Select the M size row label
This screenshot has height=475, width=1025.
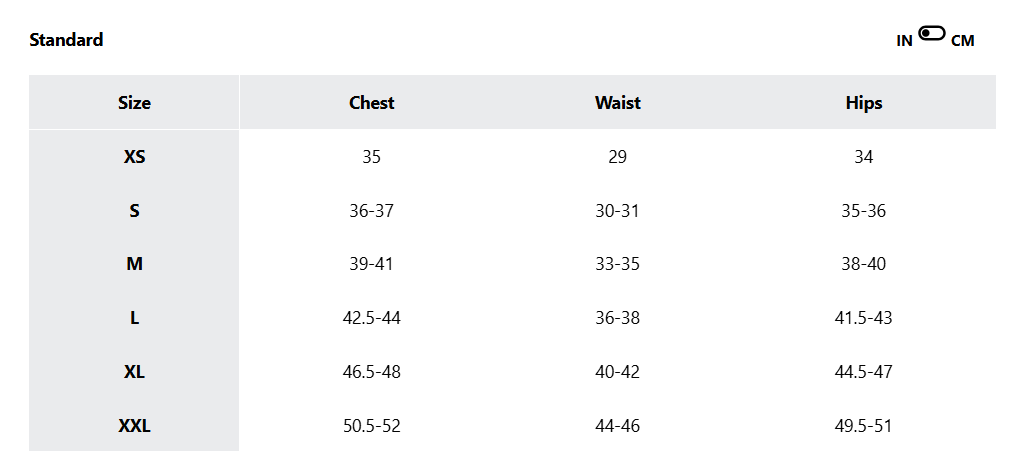[x=134, y=264]
